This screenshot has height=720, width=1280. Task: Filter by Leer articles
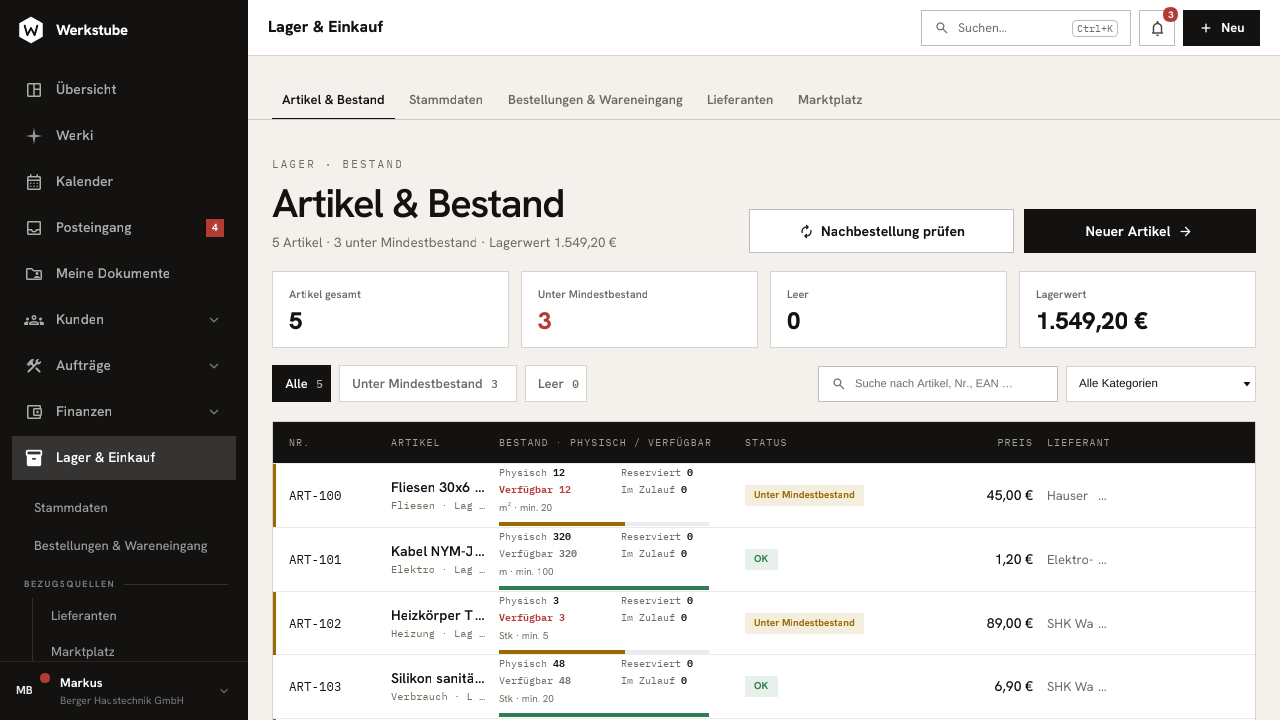pos(556,383)
